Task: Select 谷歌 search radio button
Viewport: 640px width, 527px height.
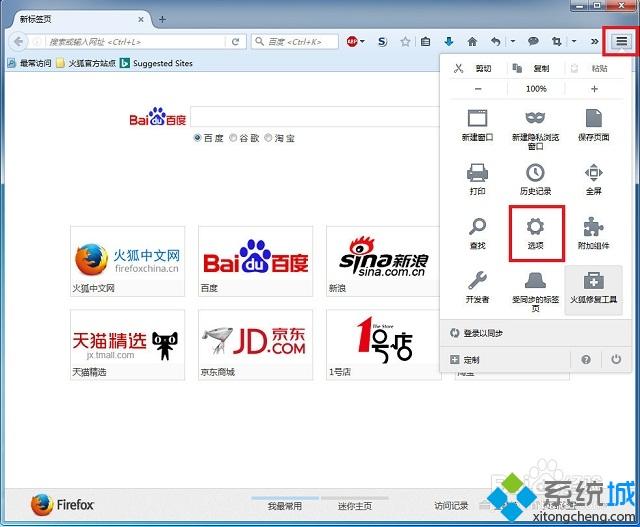Action: [x=233, y=138]
